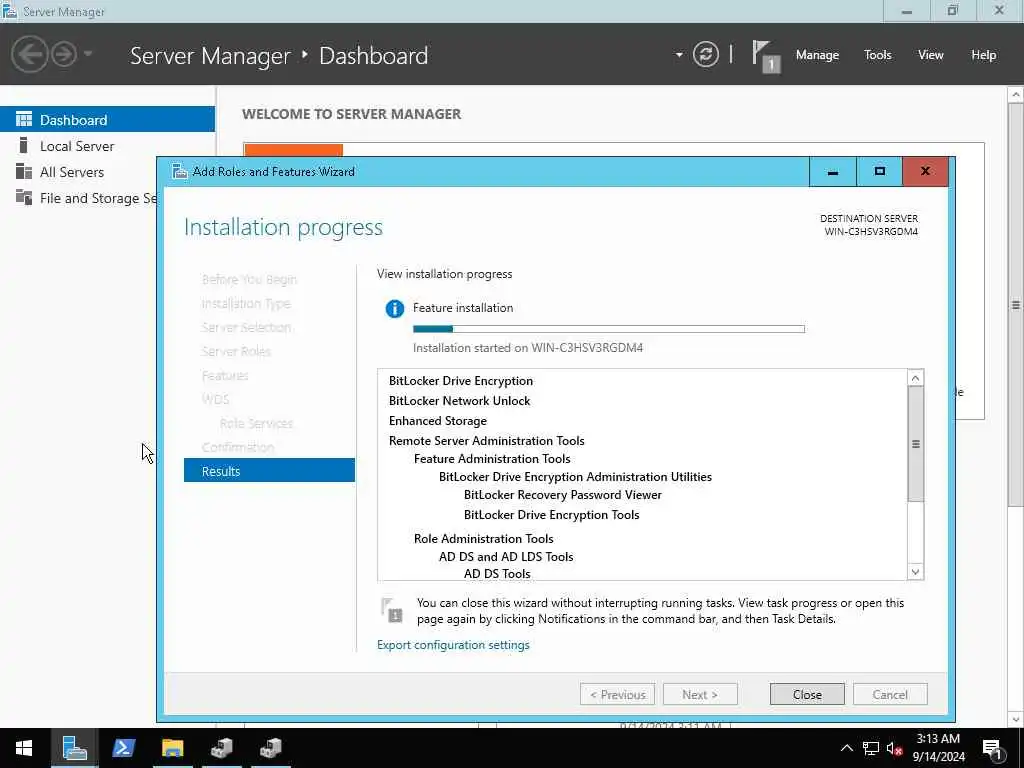Select BitLocker Drive Encryption Tools entry
Screen dimensions: 1024x768
coord(551,515)
